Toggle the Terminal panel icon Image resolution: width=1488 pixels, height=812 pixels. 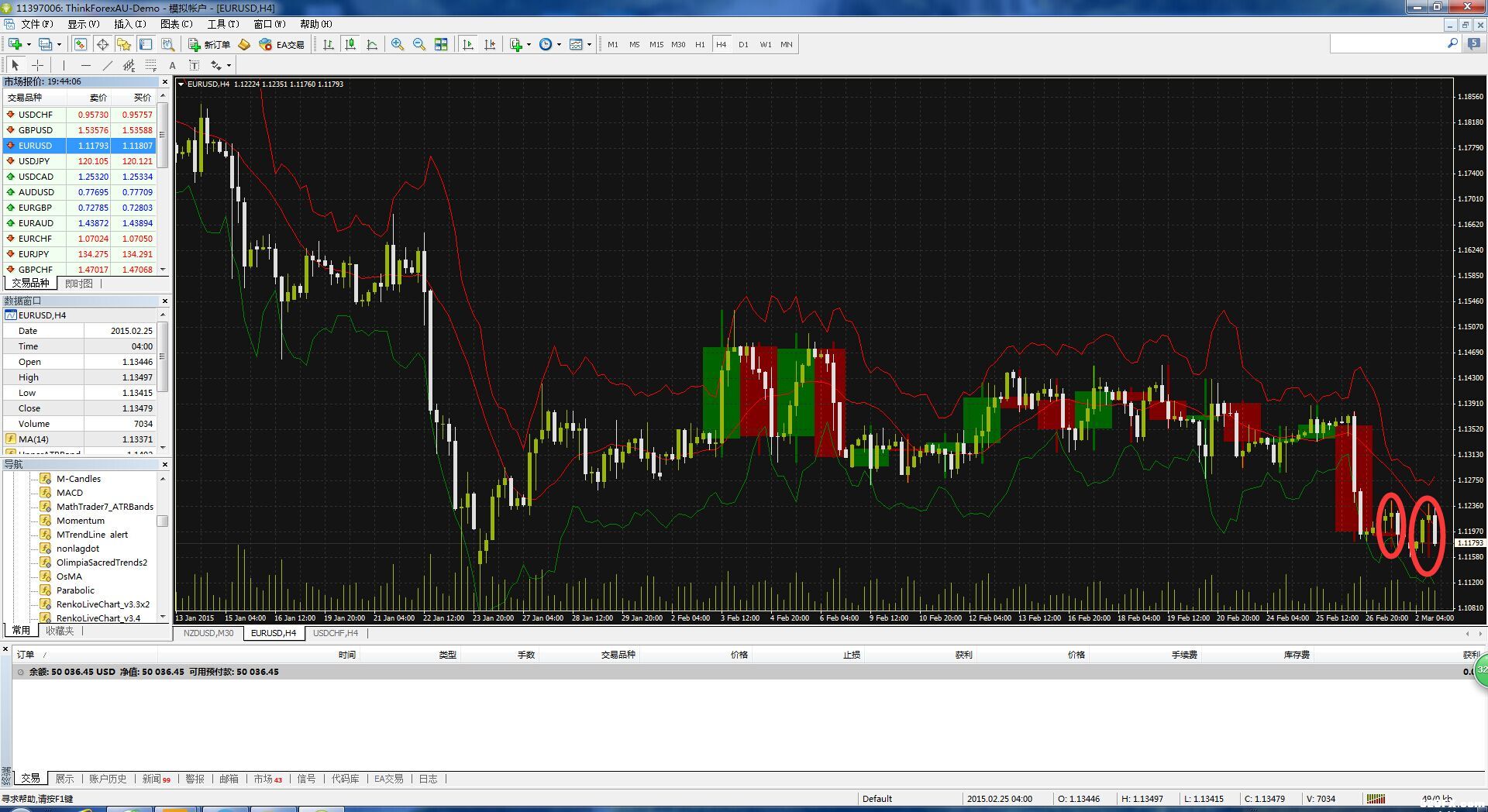click(x=146, y=44)
